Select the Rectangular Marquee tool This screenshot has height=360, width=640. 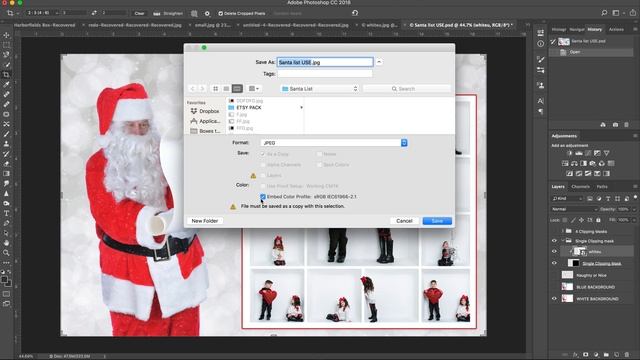[6, 45]
